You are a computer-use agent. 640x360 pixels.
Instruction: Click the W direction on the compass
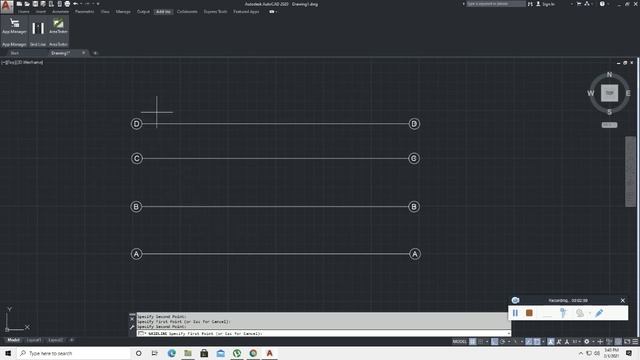(x=591, y=93)
